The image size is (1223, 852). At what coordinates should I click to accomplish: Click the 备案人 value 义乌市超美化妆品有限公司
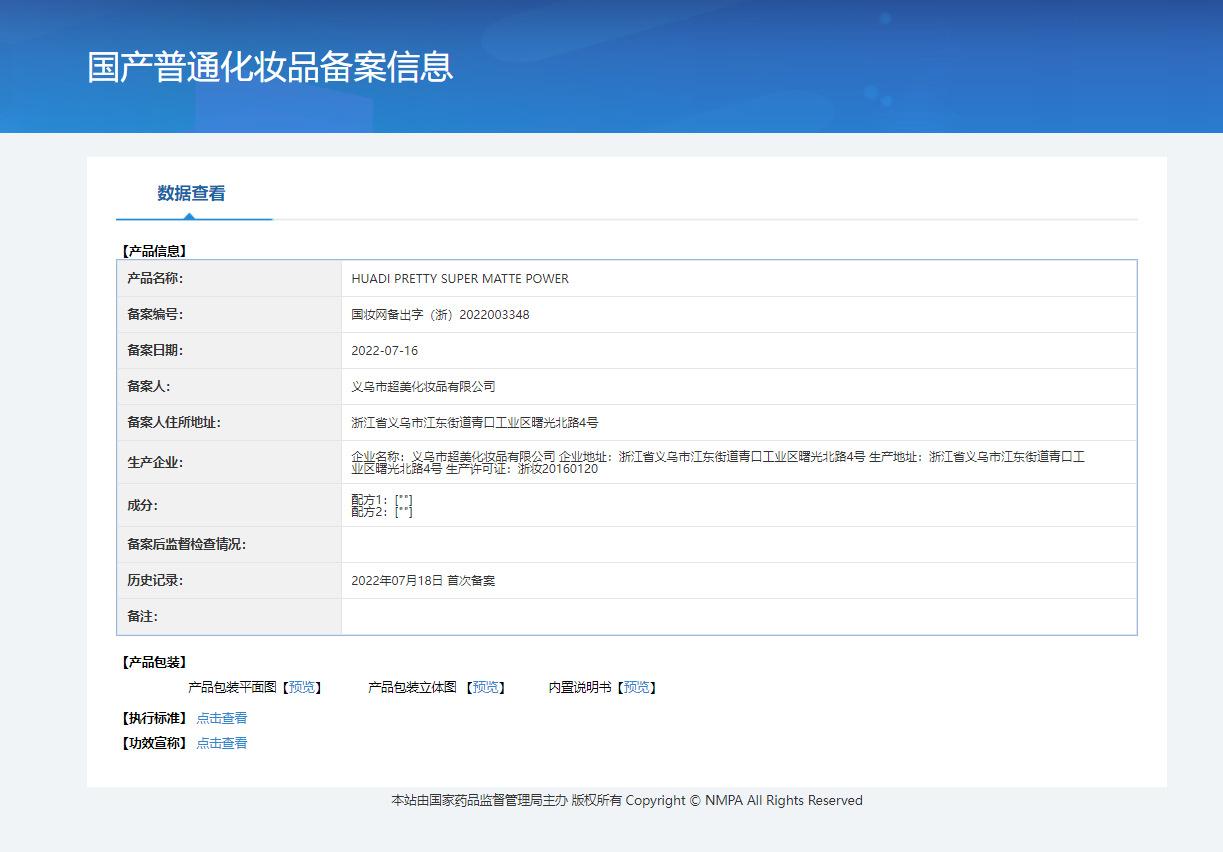point(423,387)
